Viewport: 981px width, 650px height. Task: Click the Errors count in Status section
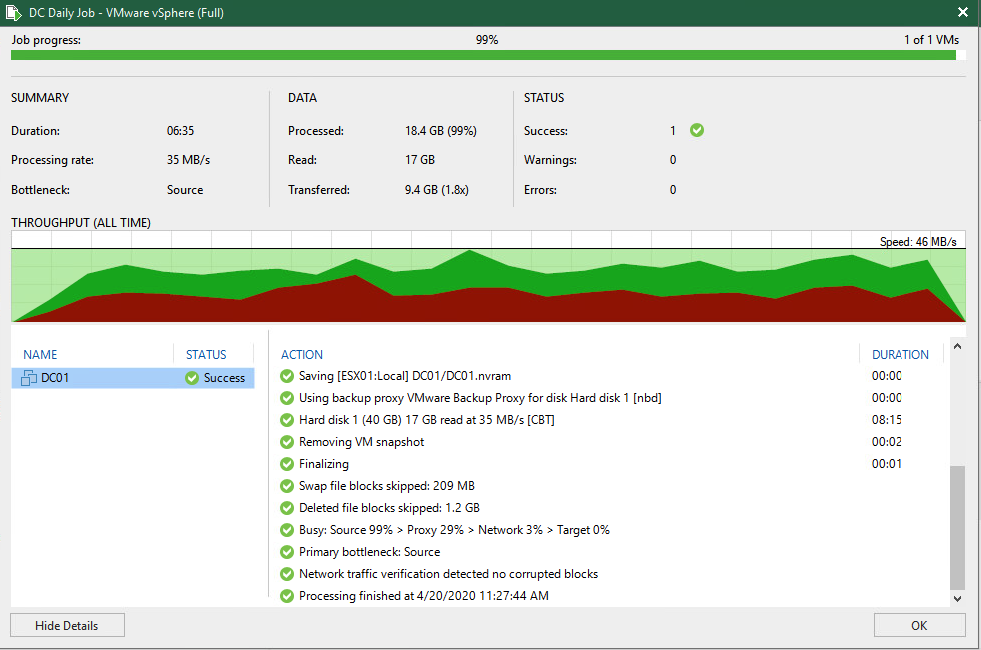pos(673,190)
